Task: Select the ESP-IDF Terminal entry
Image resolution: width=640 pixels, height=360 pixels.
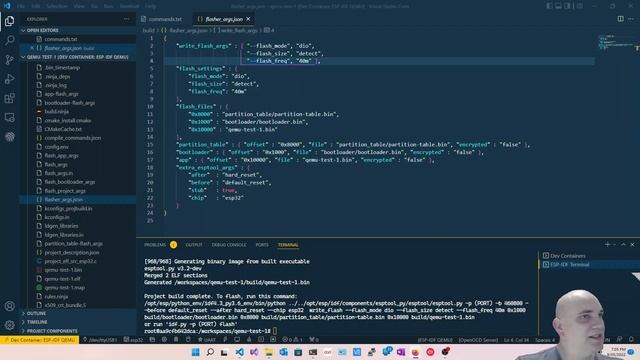Action: coord(590,264)
